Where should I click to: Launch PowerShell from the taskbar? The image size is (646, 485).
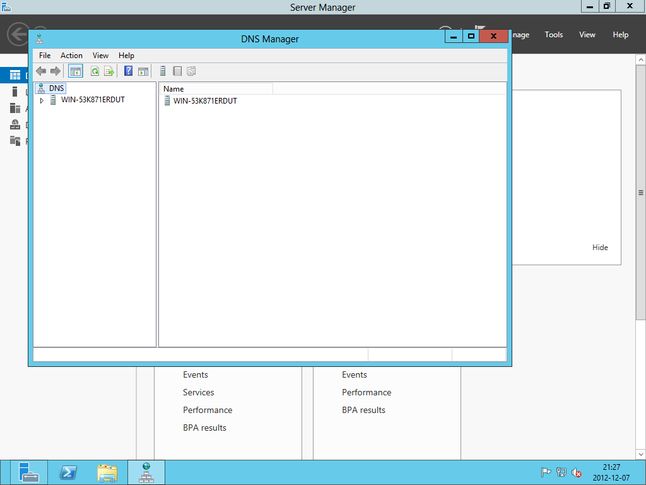tap(68, 472)
